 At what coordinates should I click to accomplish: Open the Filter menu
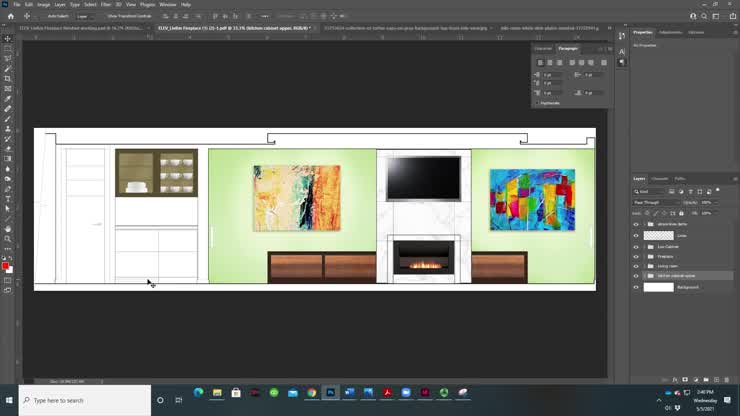coord(106,5)
